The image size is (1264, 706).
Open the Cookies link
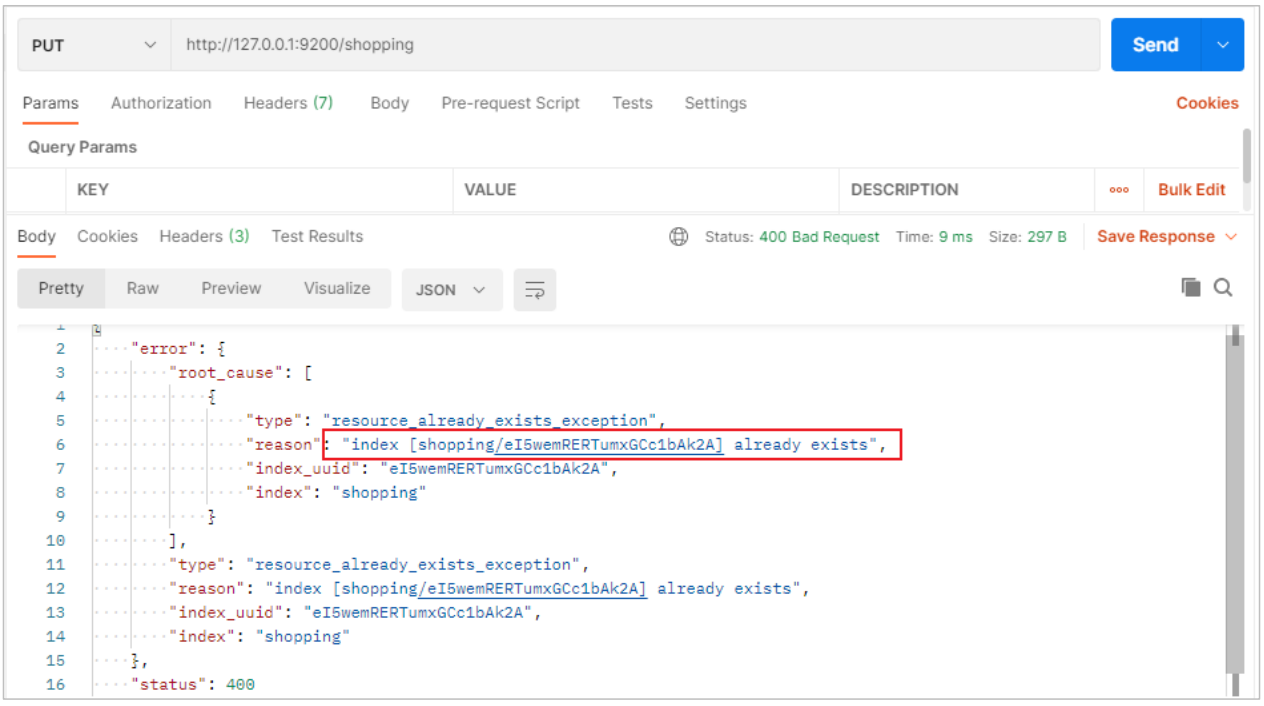(1207, 103)
